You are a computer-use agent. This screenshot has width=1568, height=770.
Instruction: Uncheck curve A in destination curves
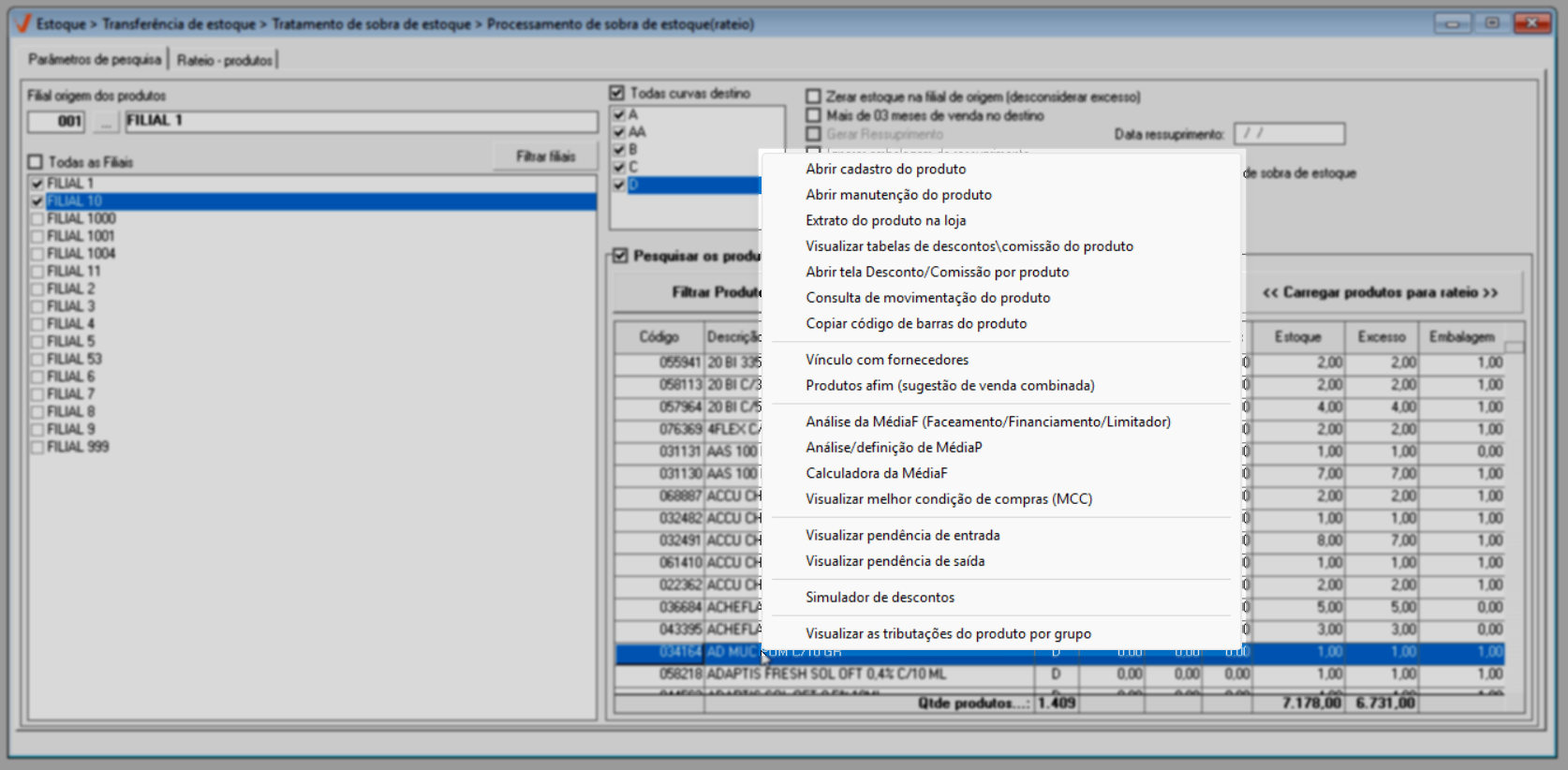[x=619, y=114]
